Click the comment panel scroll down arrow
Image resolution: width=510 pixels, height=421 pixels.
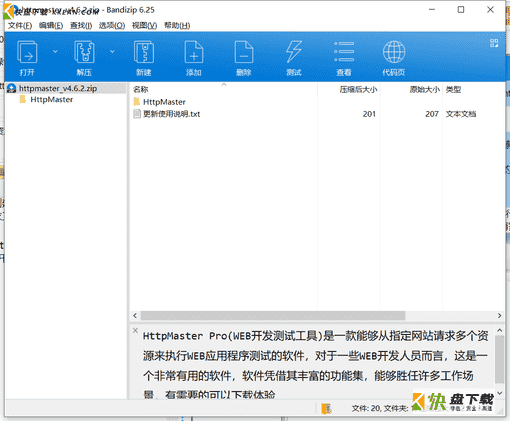point(499,393)
